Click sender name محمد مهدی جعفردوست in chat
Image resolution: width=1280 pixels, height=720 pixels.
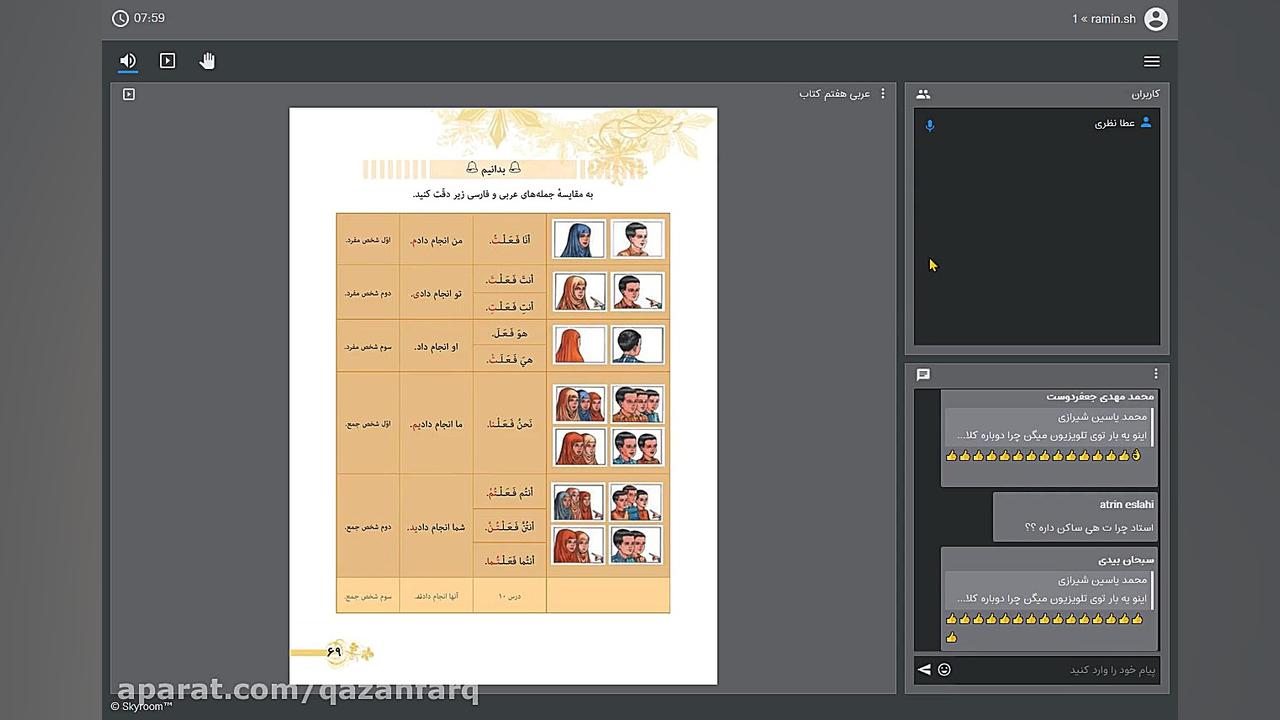click(x=1099, y=396)
